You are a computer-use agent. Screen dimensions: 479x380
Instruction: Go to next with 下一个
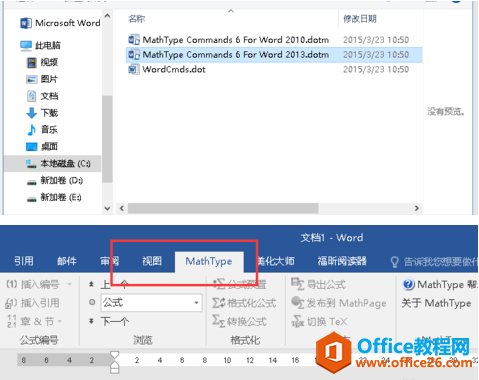click(x=109, y=321)
